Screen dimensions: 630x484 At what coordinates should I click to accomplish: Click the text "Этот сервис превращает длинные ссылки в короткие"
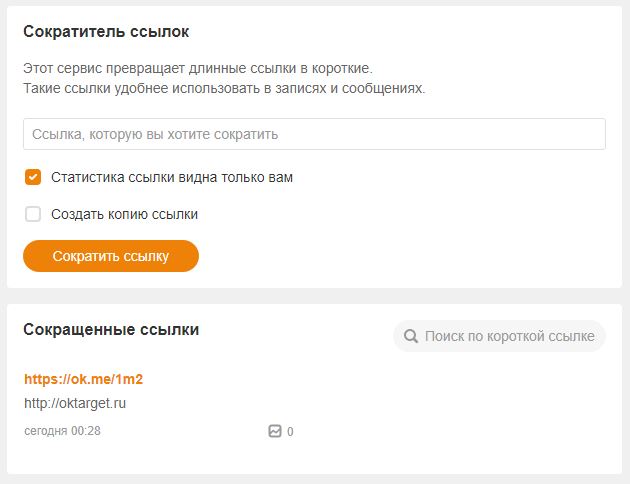(196, 68)
